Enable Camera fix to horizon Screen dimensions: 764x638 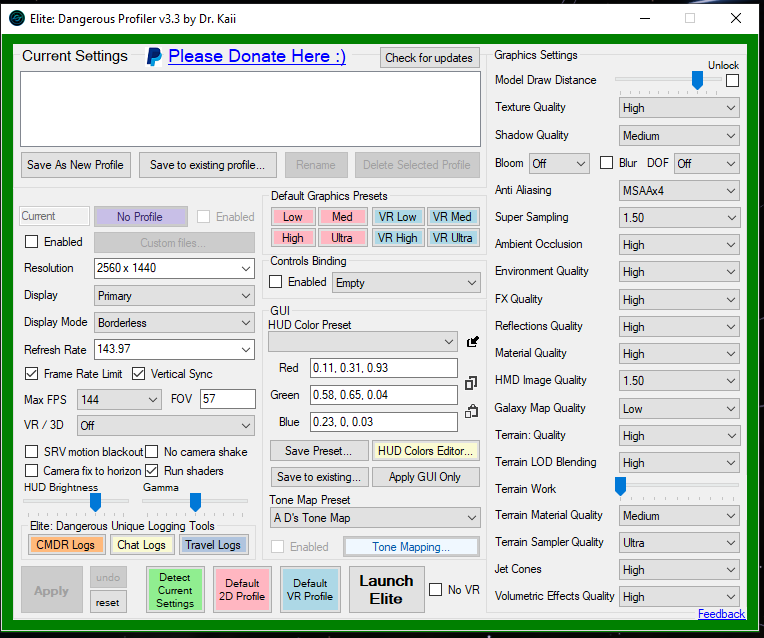(31, 471)
